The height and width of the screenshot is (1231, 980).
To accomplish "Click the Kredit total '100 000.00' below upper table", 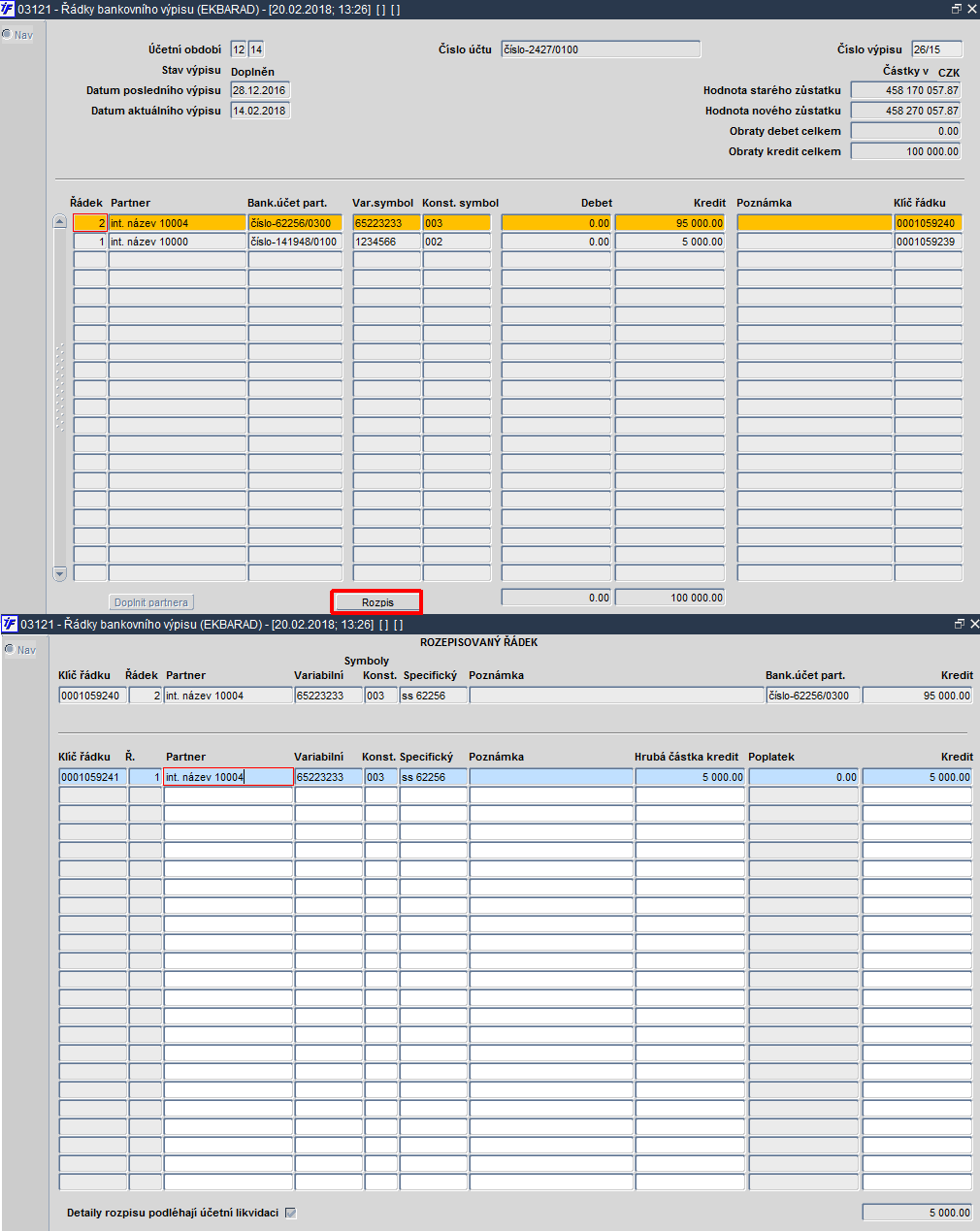I will coord(670,598).
